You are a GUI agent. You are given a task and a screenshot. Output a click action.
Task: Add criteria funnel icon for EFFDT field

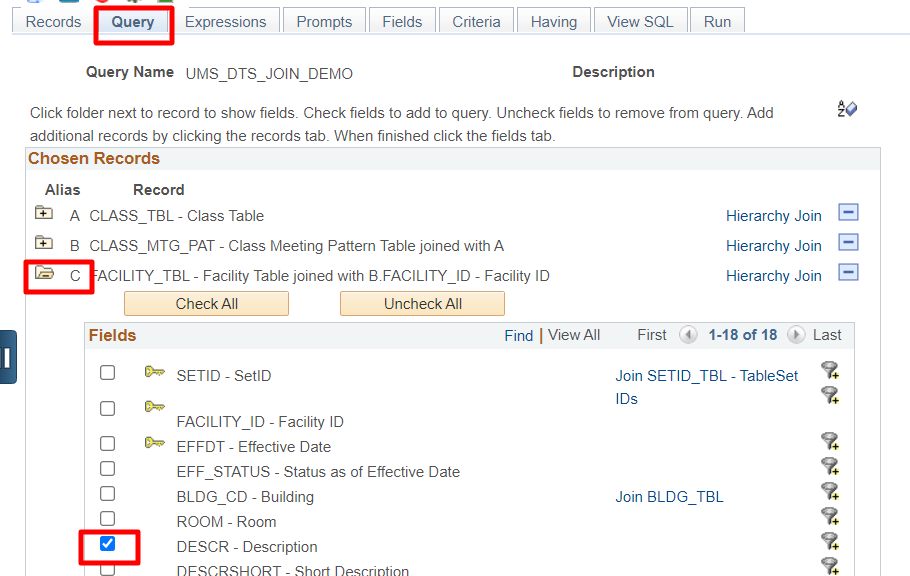tap(830, 441)
